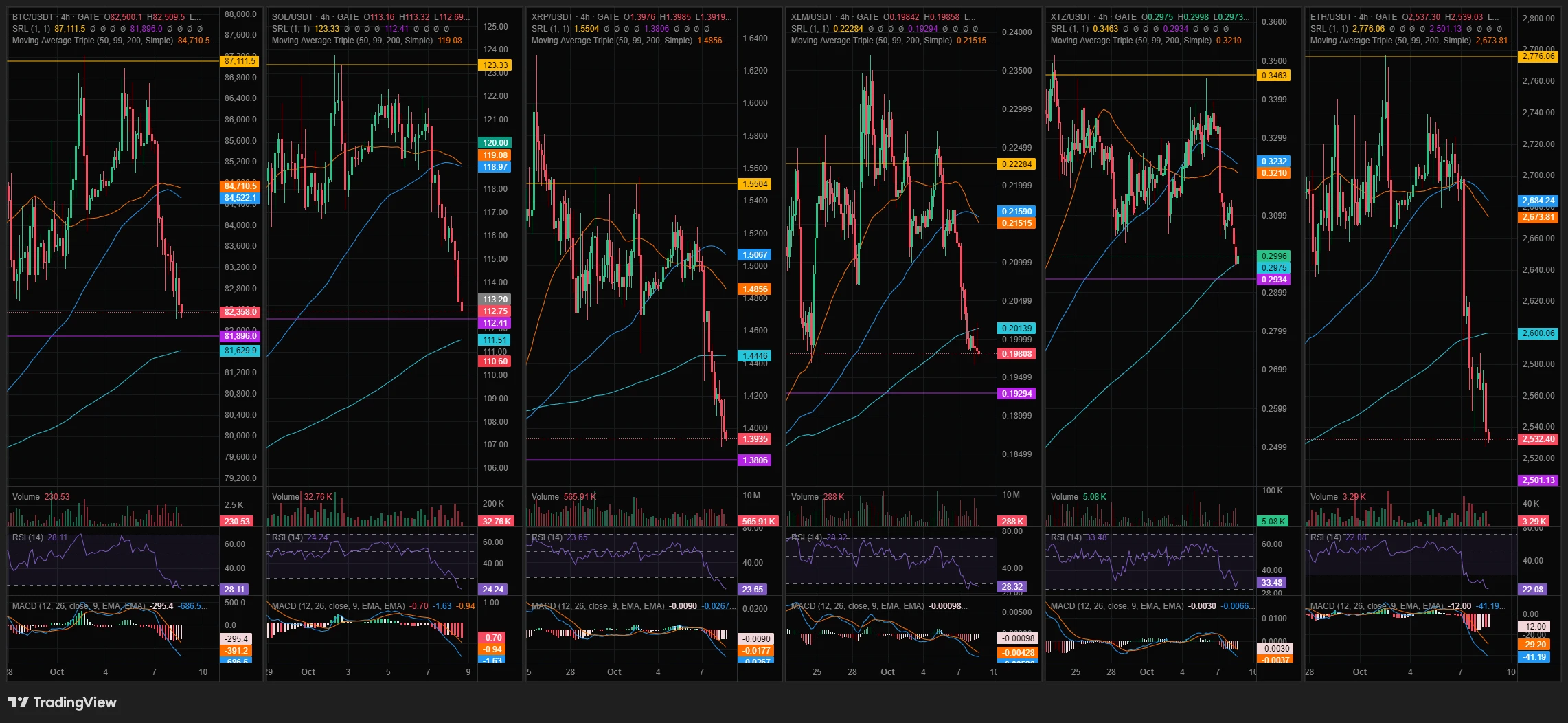The image size is (1568, 723).
Task: Select the RSI (14) 28.32 legend in XLM chart
Action: (x=819, y=537)
